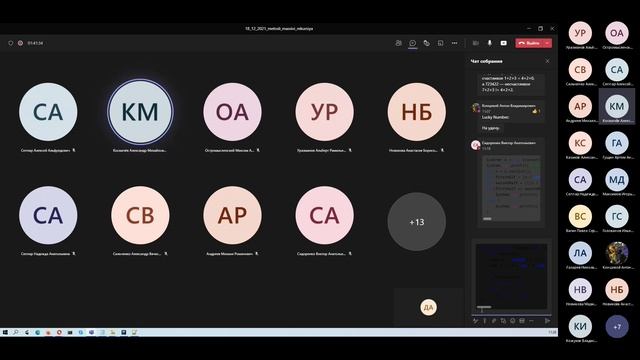640x360 pixels.
Task: Click the ВС avatar in right strip
Action: point(580,216)
